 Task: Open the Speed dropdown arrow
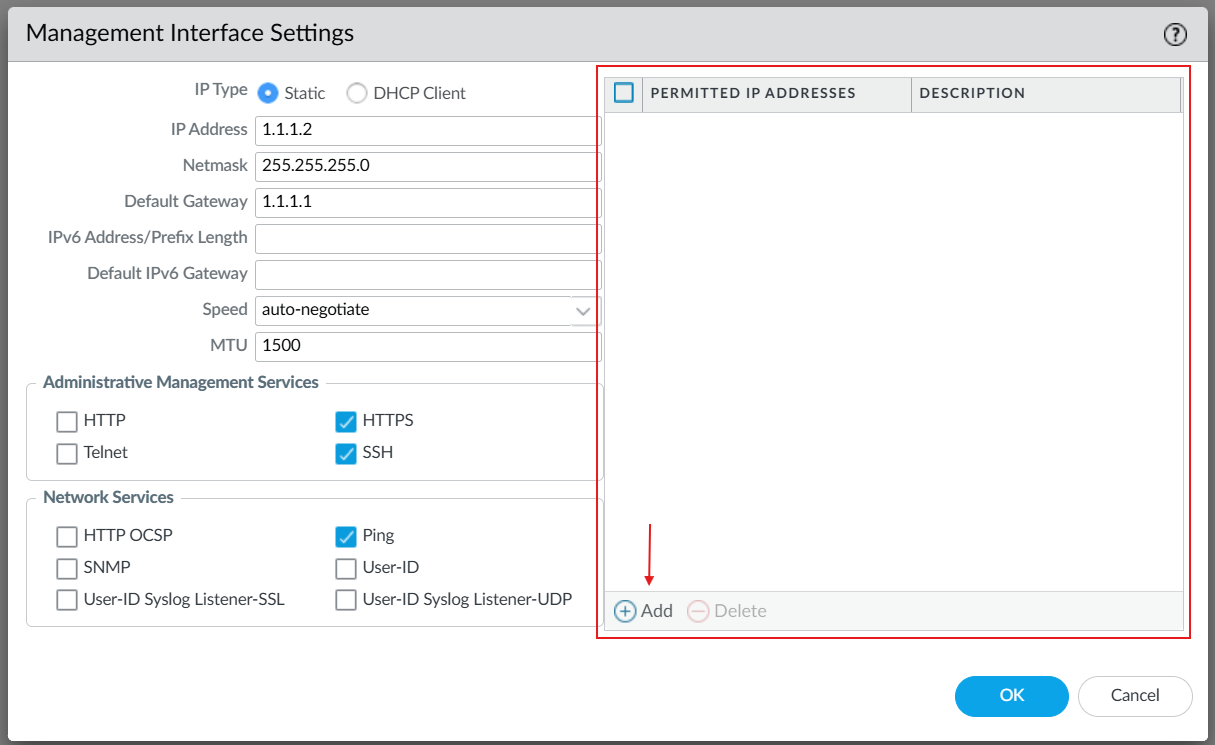pyautogui.click(x=584, y=310)
